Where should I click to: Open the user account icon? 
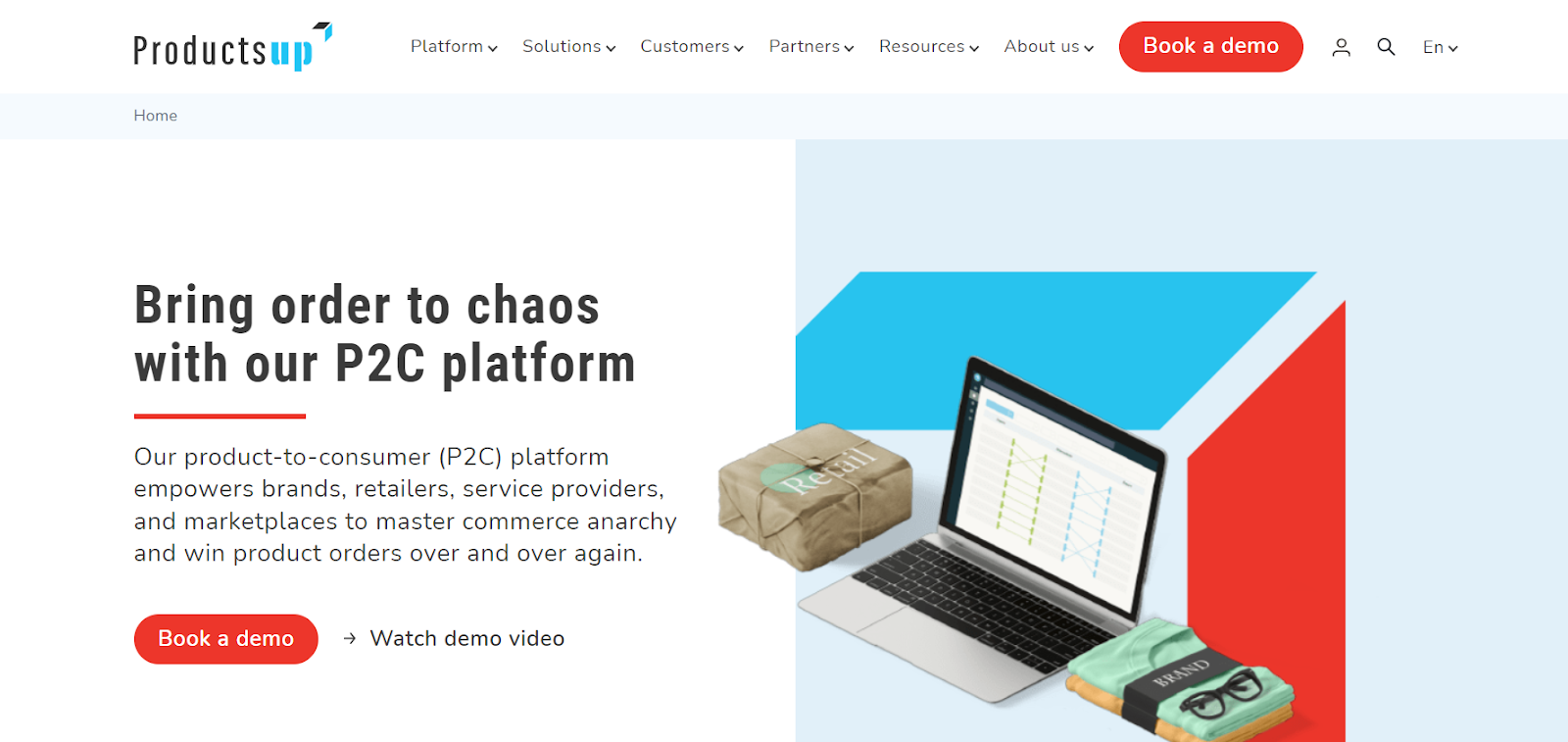coord(1341,47)
